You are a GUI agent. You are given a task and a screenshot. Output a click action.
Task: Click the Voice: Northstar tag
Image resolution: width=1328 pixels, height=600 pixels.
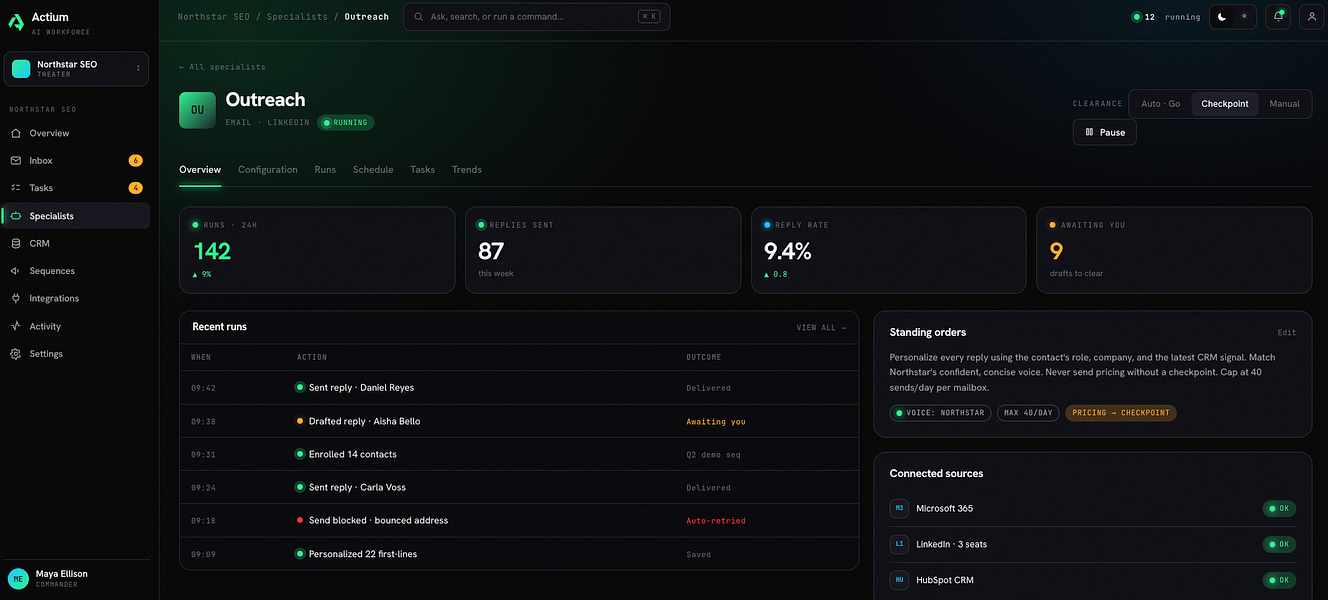pyautogui.click(x=940, y=413)
